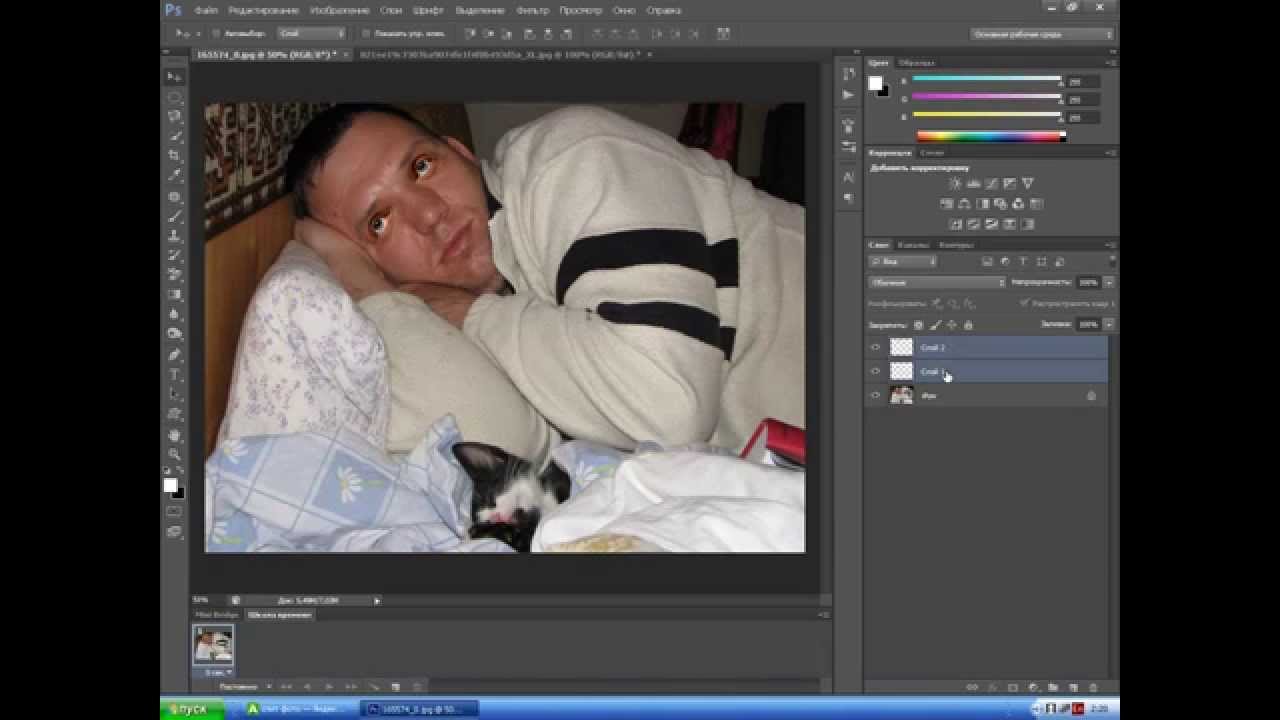Select the frame 1 thumbnail in timeline
The height and width of the screenshot is (720, 1280).
214,644
